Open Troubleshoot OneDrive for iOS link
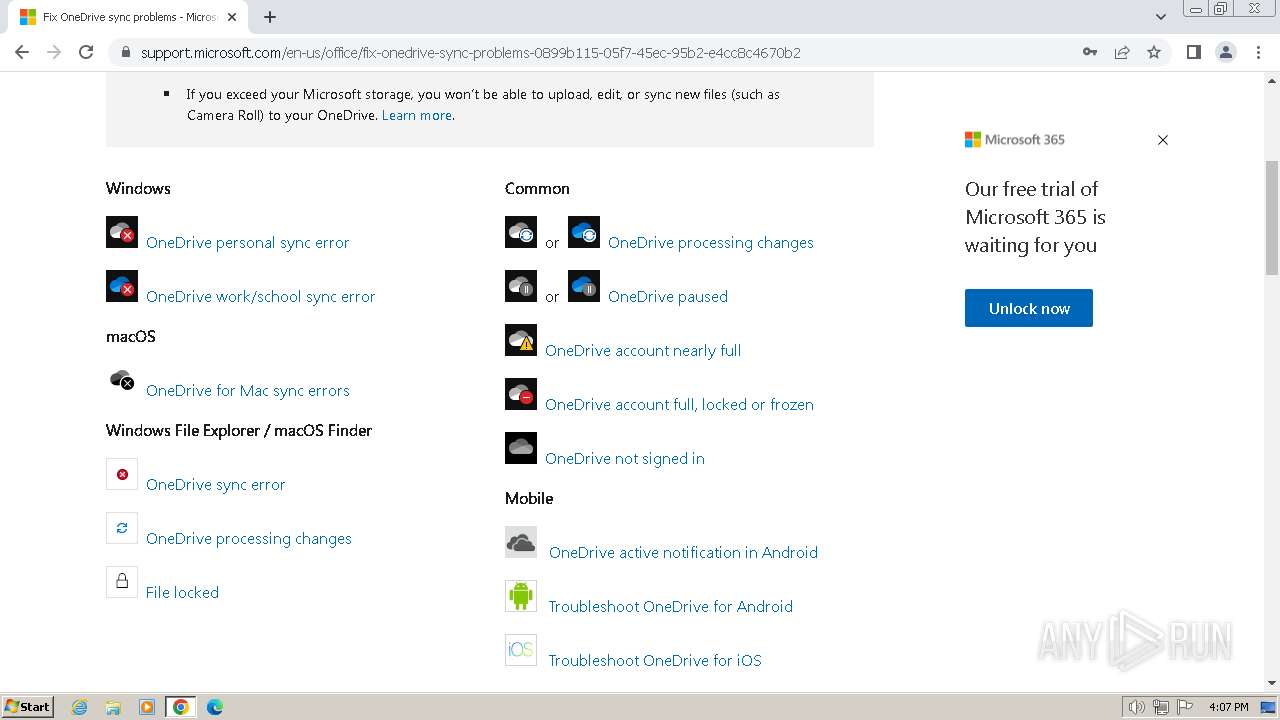The width and height of the screenshot is (1280, 720). coord(654,660)
